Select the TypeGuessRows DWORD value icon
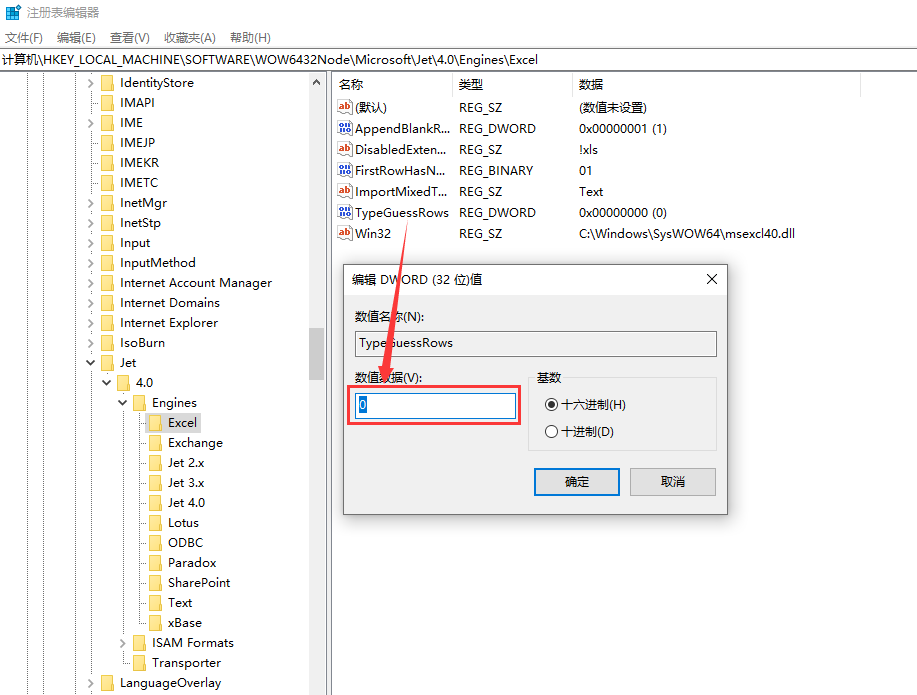The image size is (917, 695). 344,212
